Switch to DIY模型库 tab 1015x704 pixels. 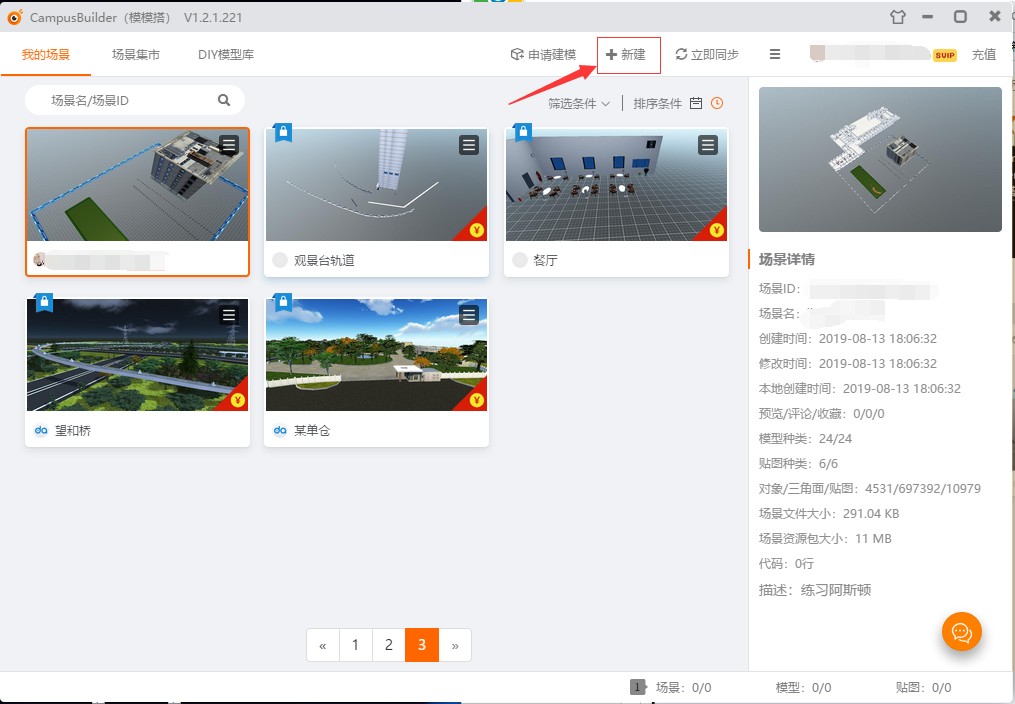(x=226, y=54)
